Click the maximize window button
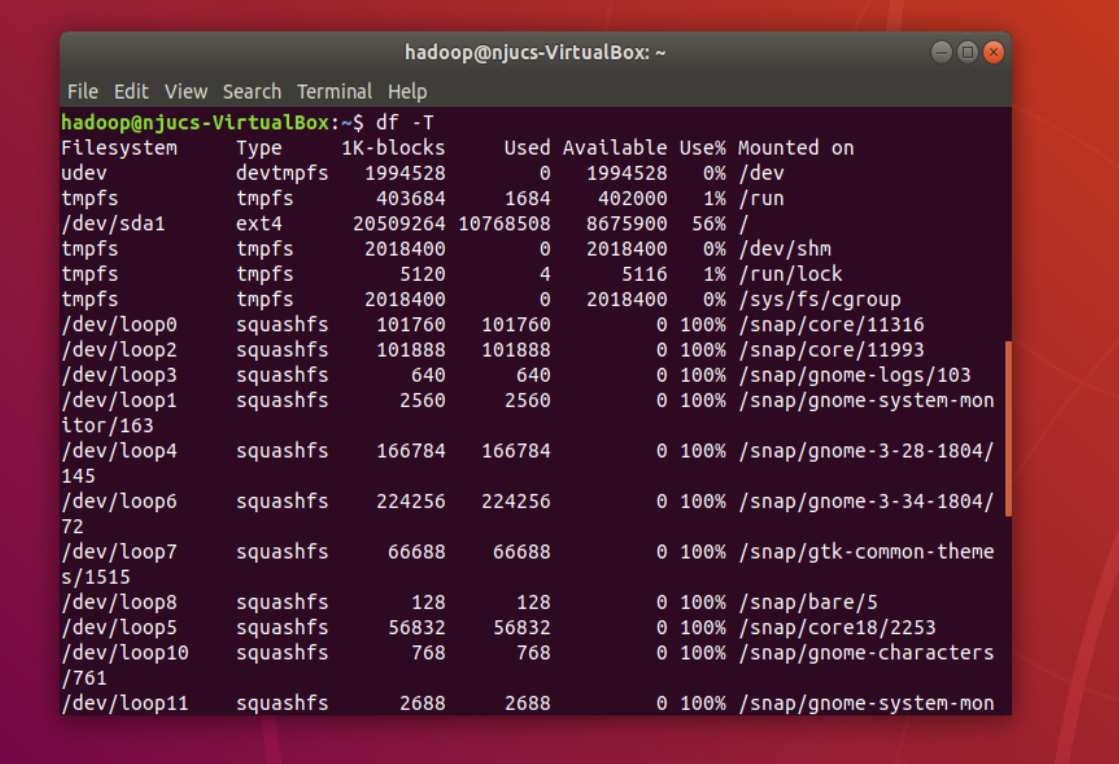The height and width of the screenshot is (764, 1119). [967, 52]
